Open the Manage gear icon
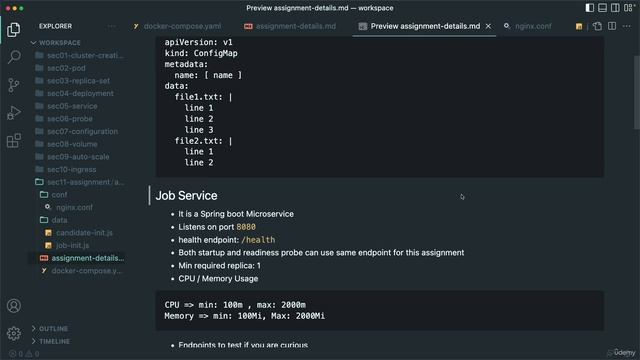 click(x=13, y=333)
